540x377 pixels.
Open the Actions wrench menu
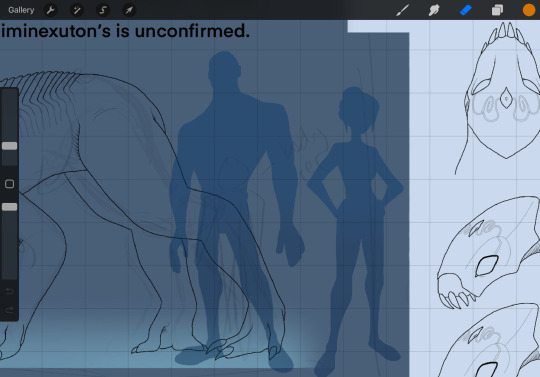[51, 10]
